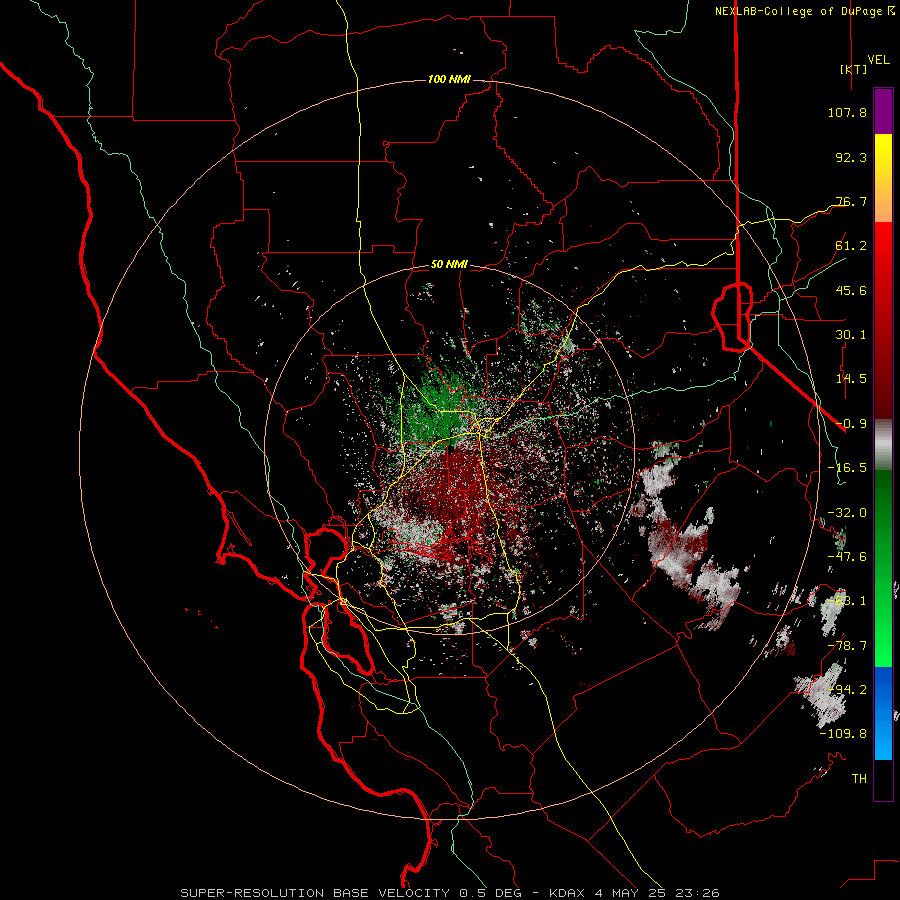Click the 92.3 velocity scale value
Image resolution: width=900 pixels, height=900 pixels.
[x=851, y=157]
